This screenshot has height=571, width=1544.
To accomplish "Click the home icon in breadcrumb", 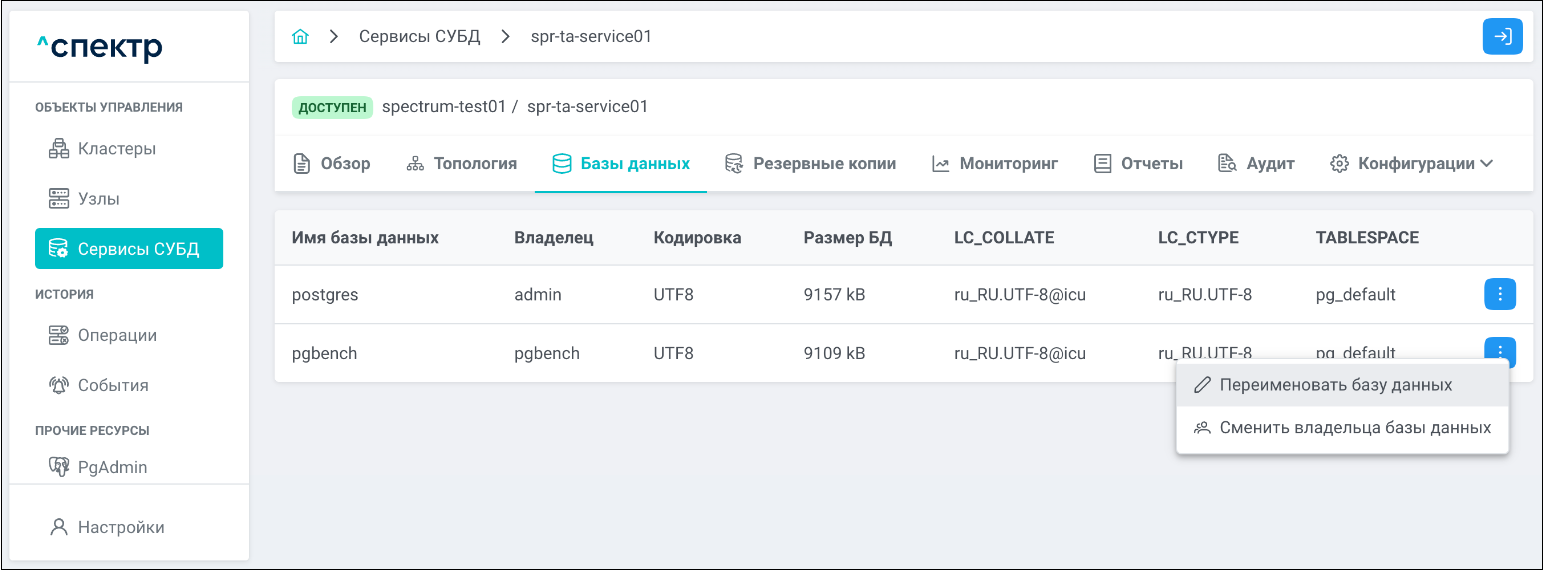I will coord(300,37).
